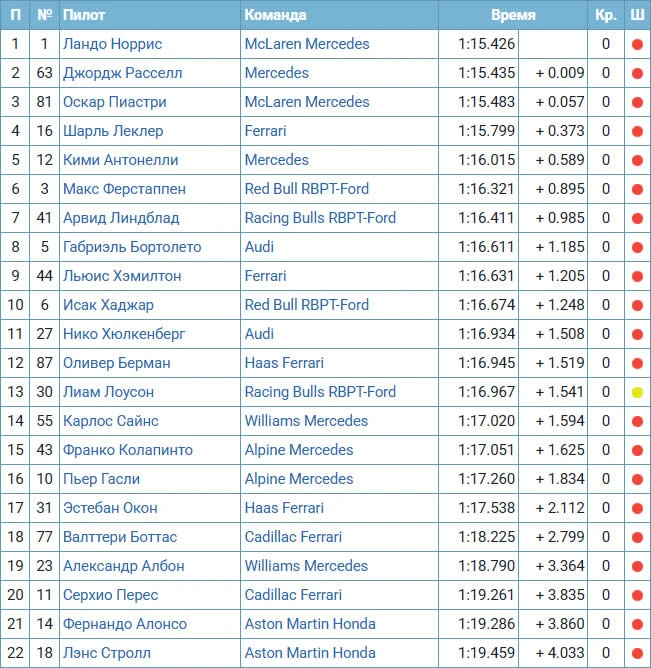Click red tyre dot in Перес row
The height and width of the screenshot is (668, 651).
(637, 595)
